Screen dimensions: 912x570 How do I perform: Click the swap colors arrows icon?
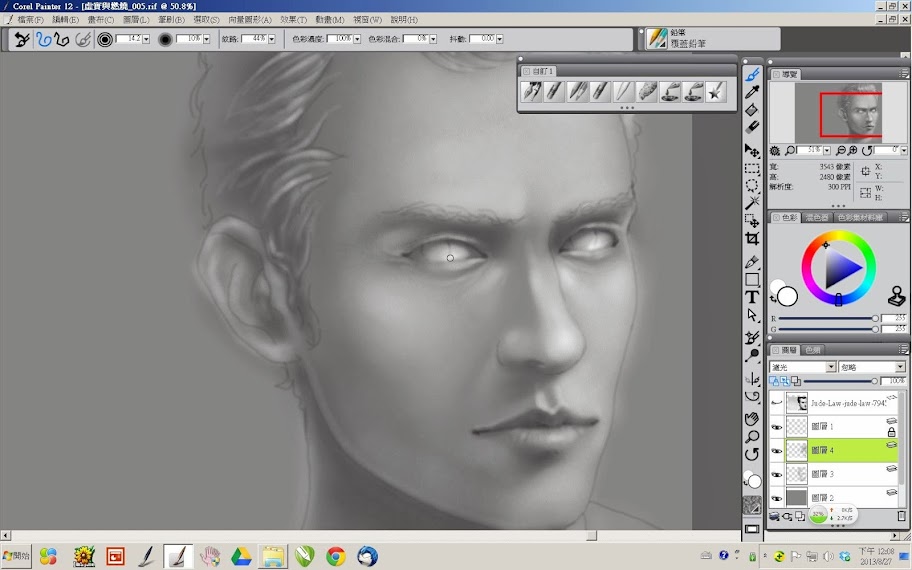(773, 298)
